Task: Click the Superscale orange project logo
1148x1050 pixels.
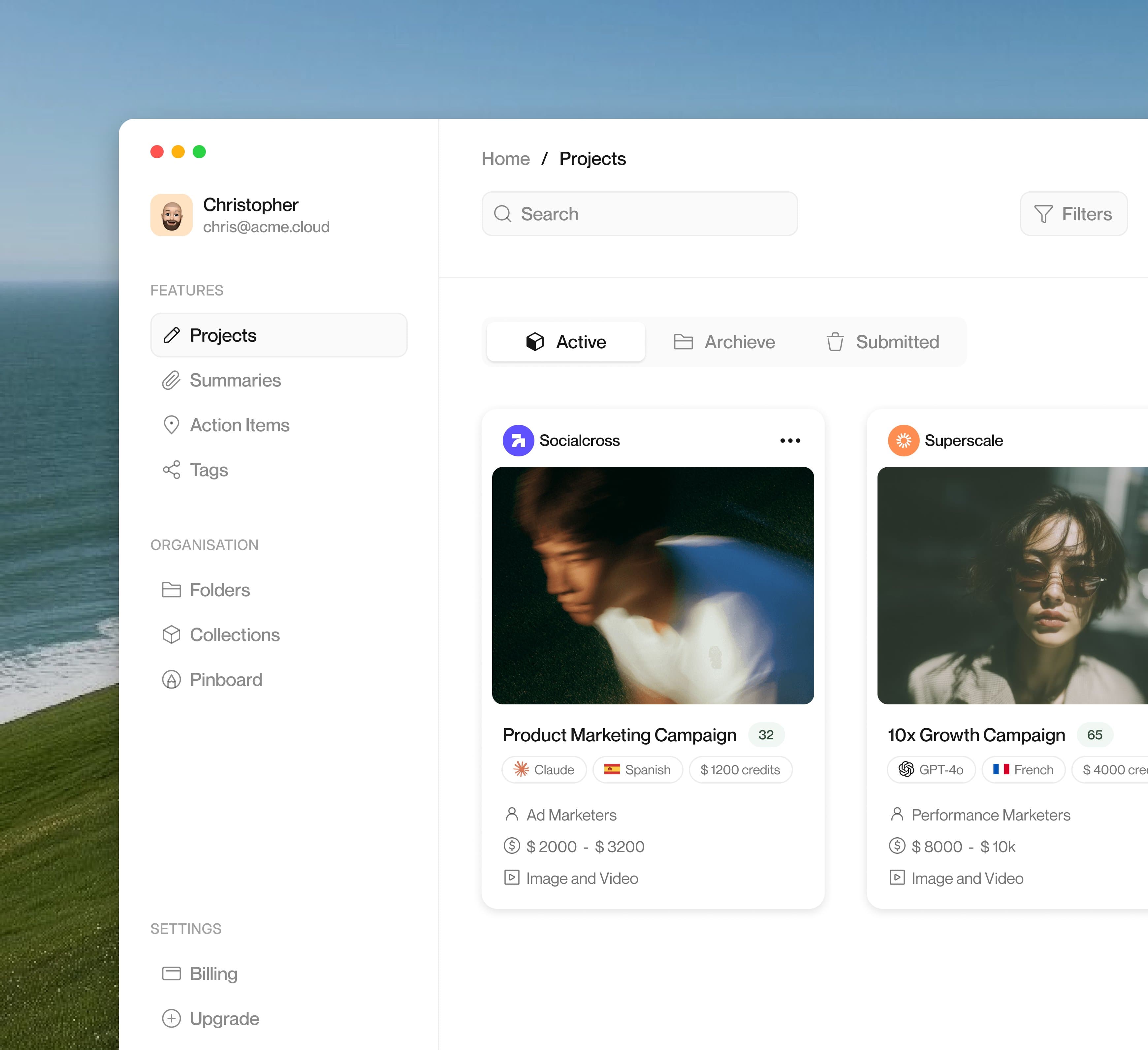Action: (x=904, y=440)
